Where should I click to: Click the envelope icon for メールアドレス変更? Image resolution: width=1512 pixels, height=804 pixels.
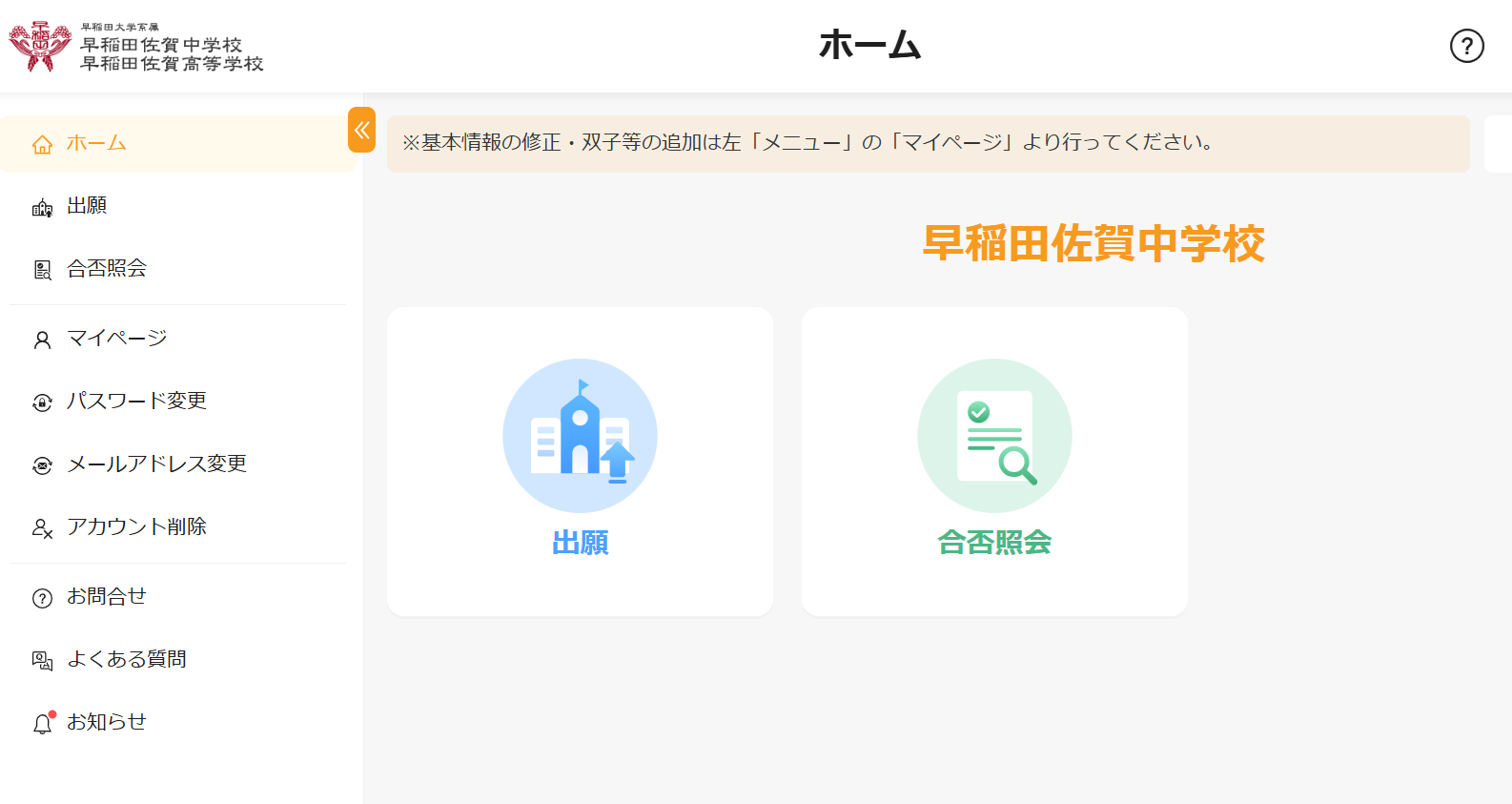(42, 465)
